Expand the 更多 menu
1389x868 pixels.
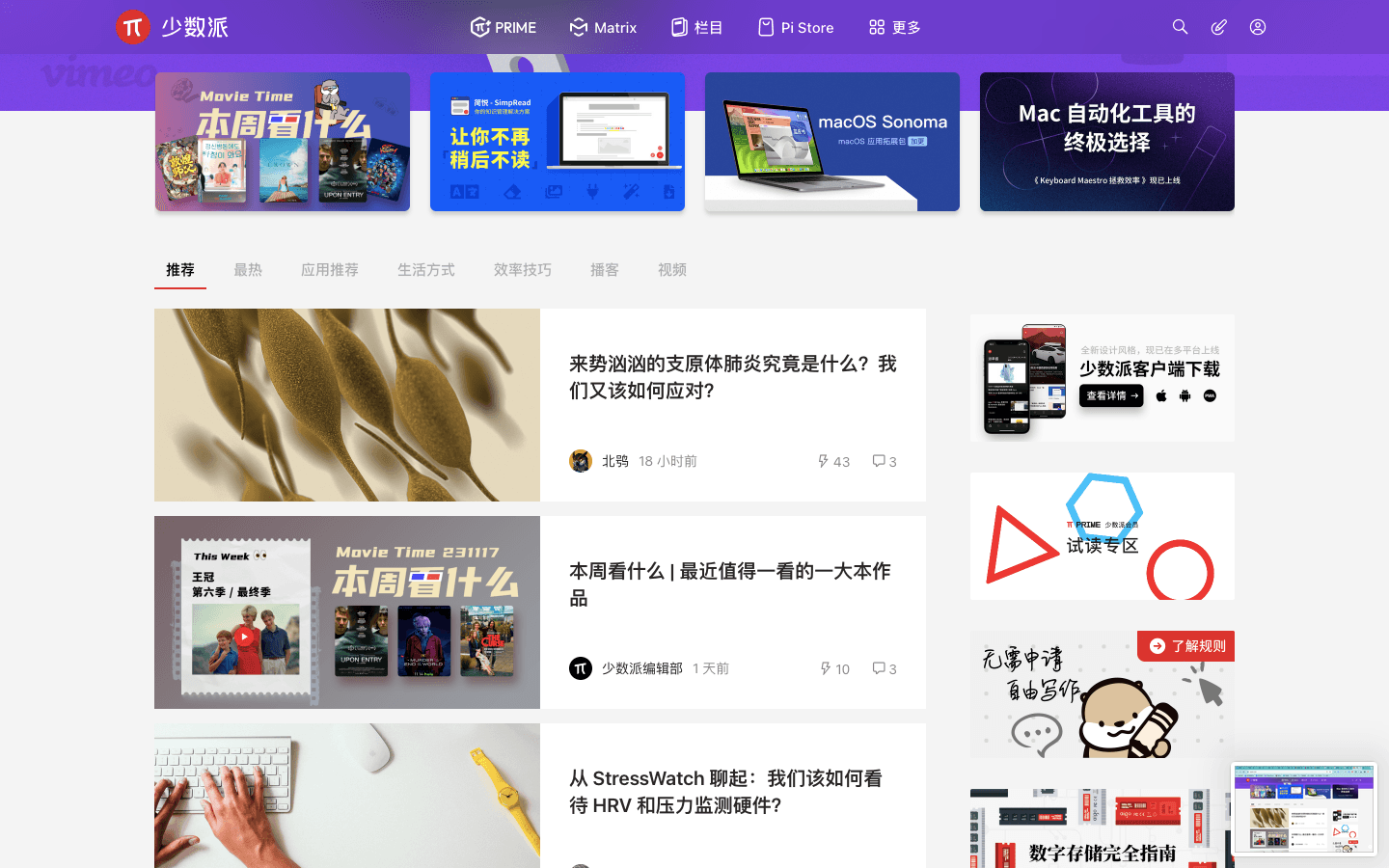894,27
